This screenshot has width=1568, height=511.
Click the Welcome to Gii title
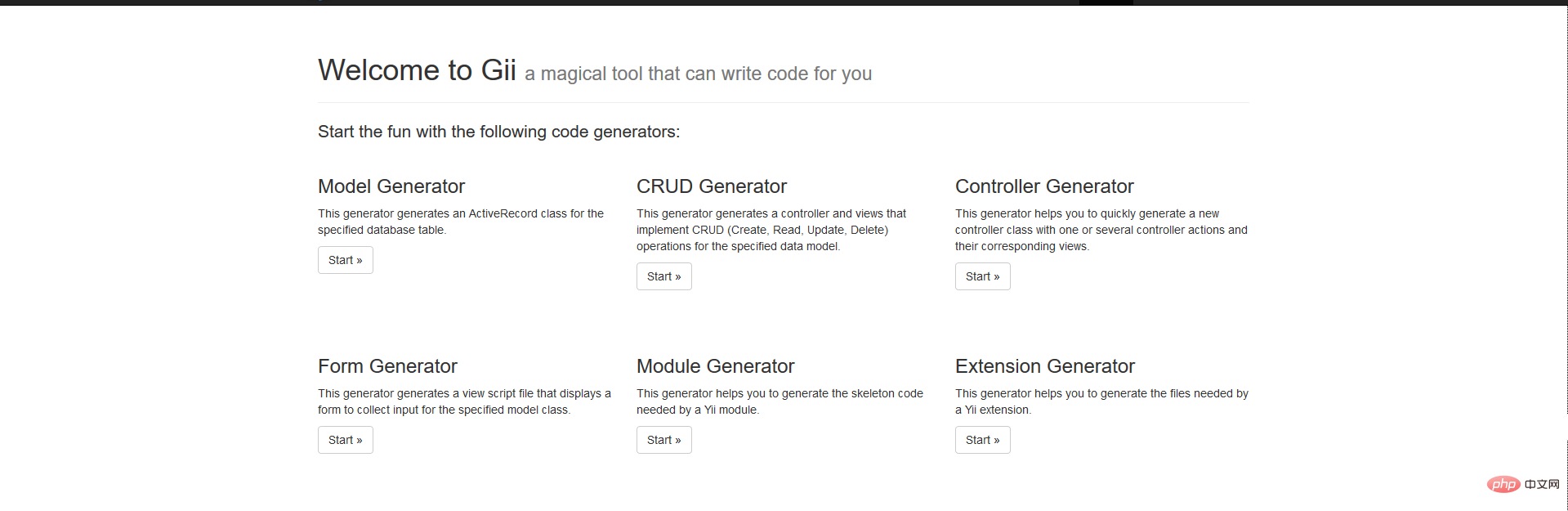(x=417, y=70)
